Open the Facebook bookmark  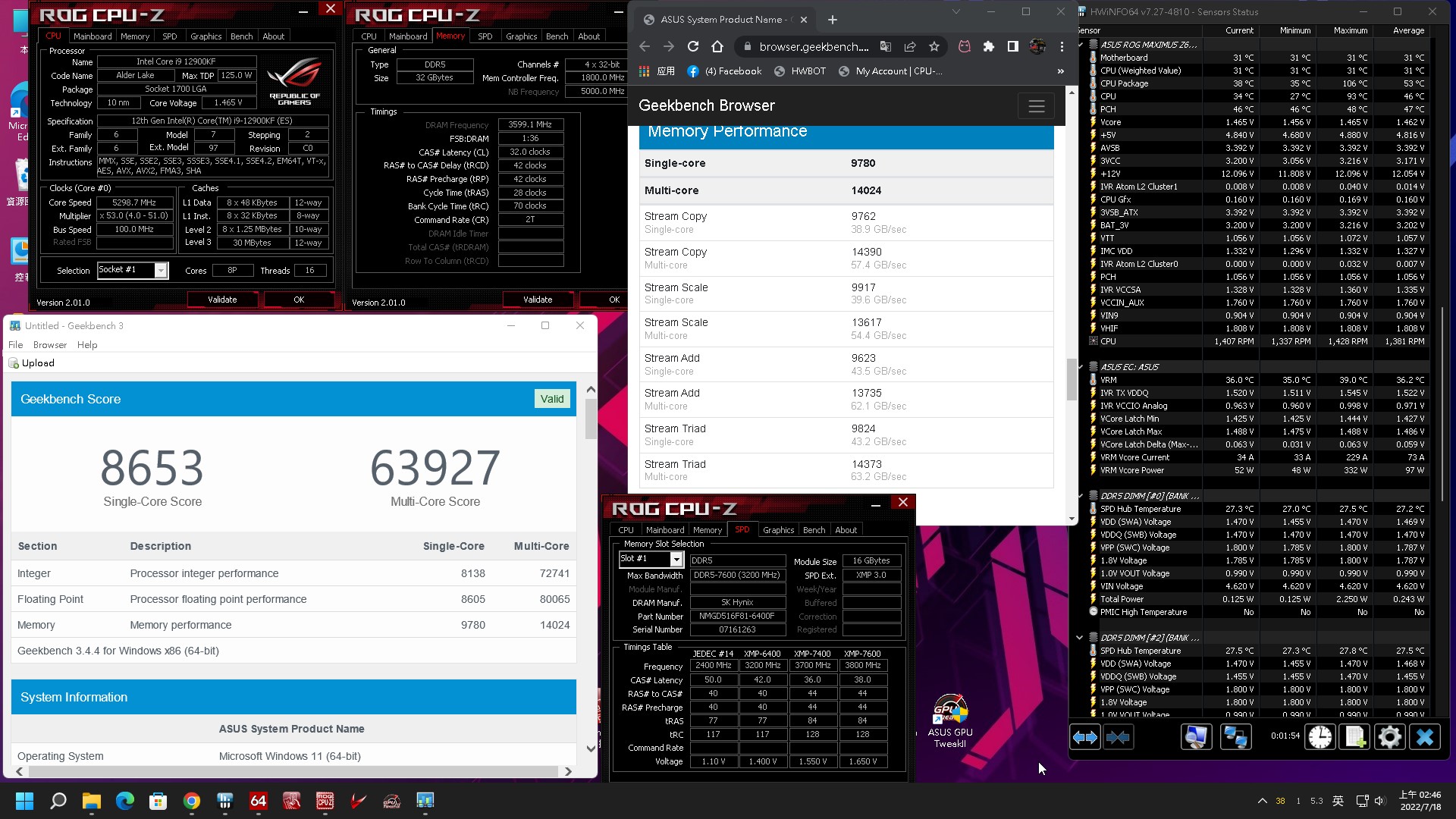723,71
